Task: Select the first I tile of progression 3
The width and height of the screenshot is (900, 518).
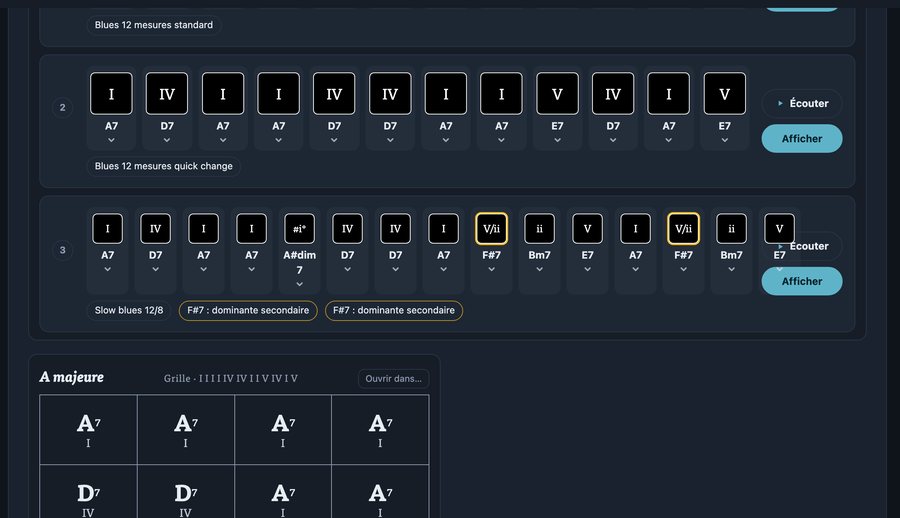Action: point(107,229)
